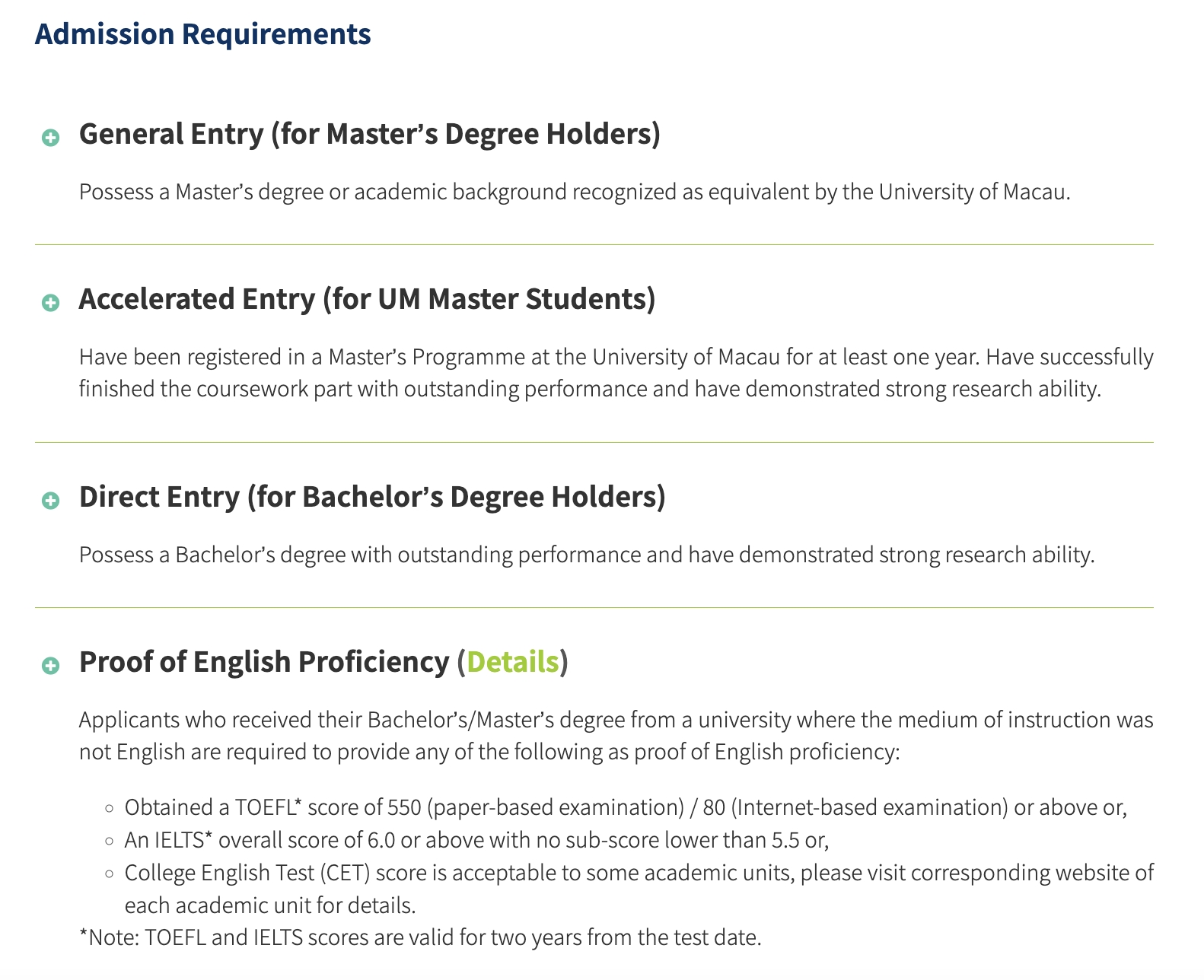The width and height of the screenshot is (1204, 980).
Task: Expand the Accelerated Entry heading
Action: coord(367,299)
